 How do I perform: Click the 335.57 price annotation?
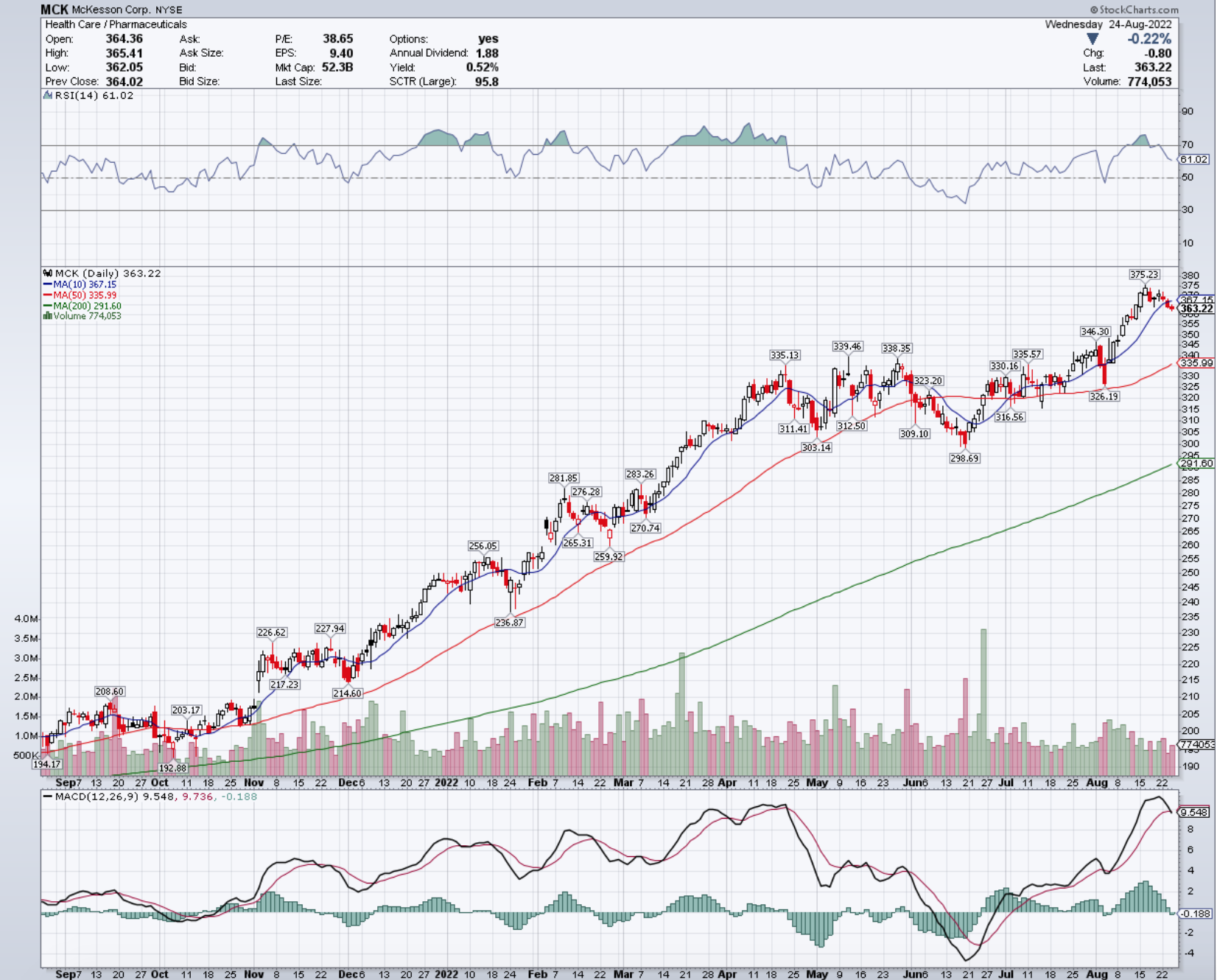tap(1027, 354)
